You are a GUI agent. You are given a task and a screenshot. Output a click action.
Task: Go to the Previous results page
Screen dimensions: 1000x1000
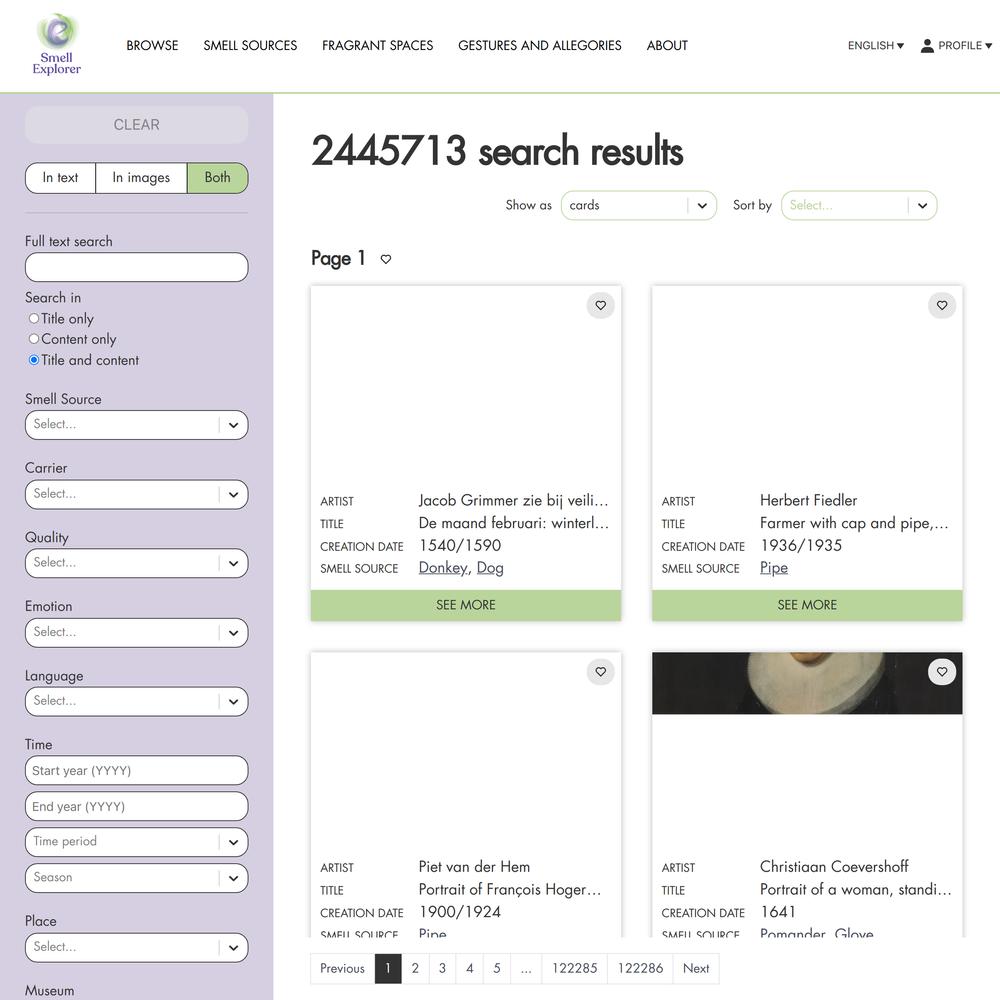click(x=342, y=968)
